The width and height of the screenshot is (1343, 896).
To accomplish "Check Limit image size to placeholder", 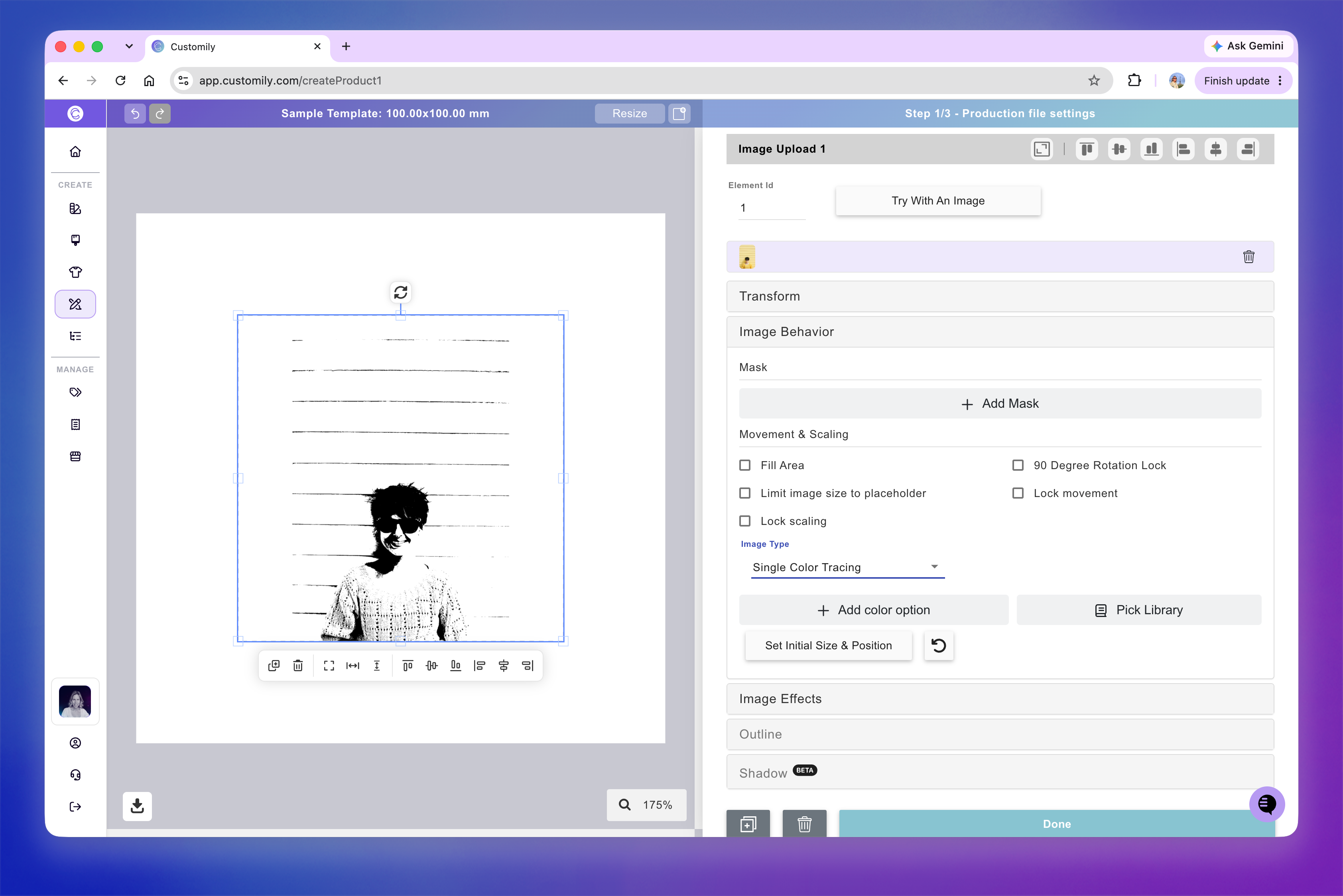I will coord(745,493).
